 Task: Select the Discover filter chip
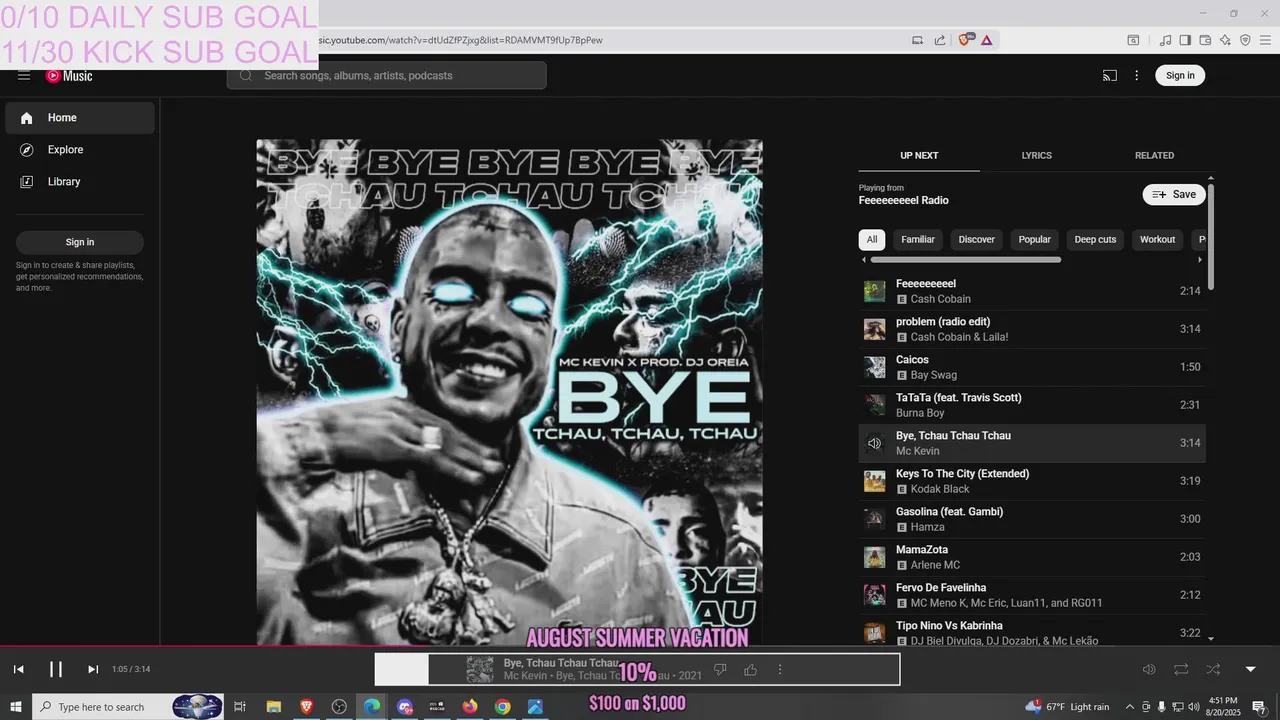[x=977, y=240]
